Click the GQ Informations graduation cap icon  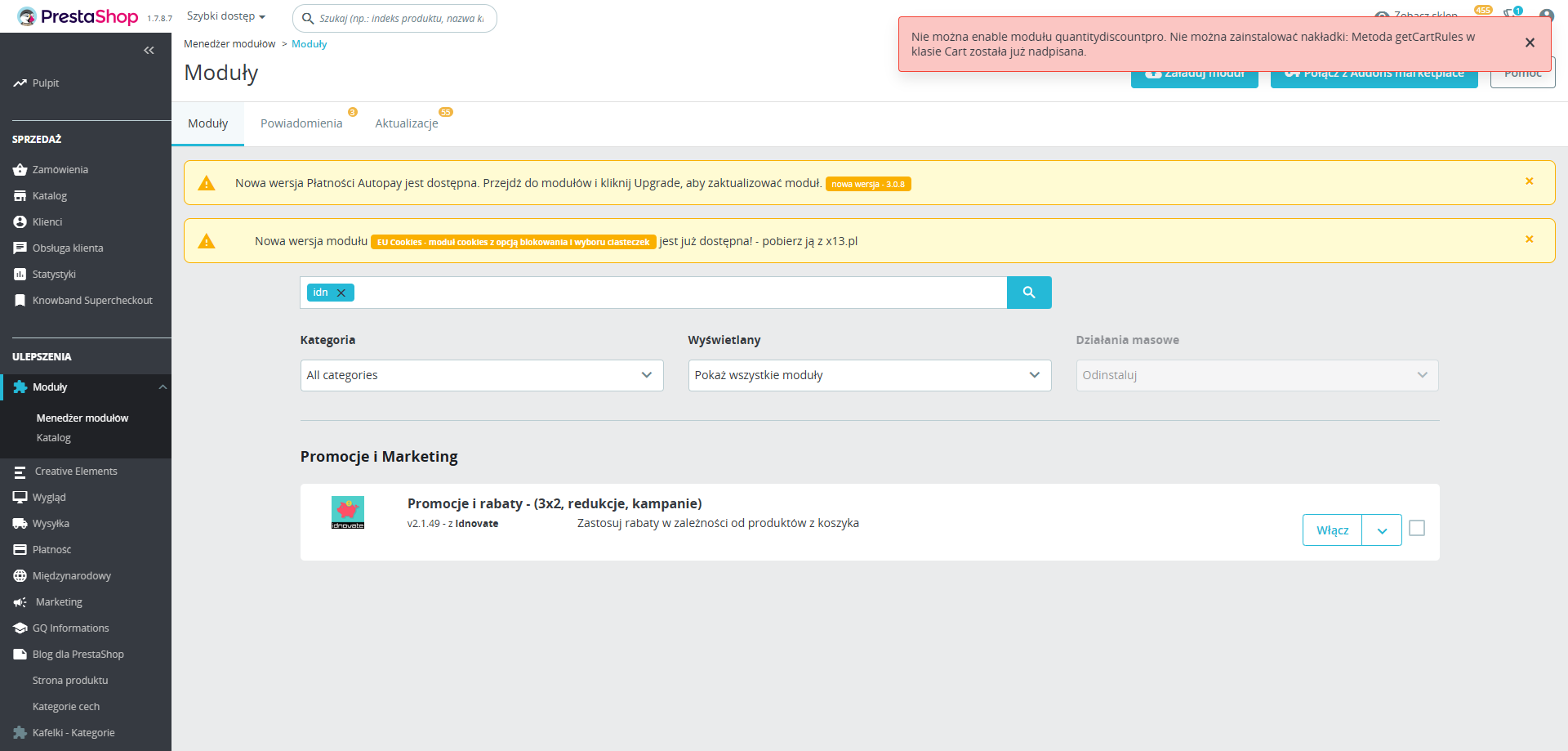point(20,628)
